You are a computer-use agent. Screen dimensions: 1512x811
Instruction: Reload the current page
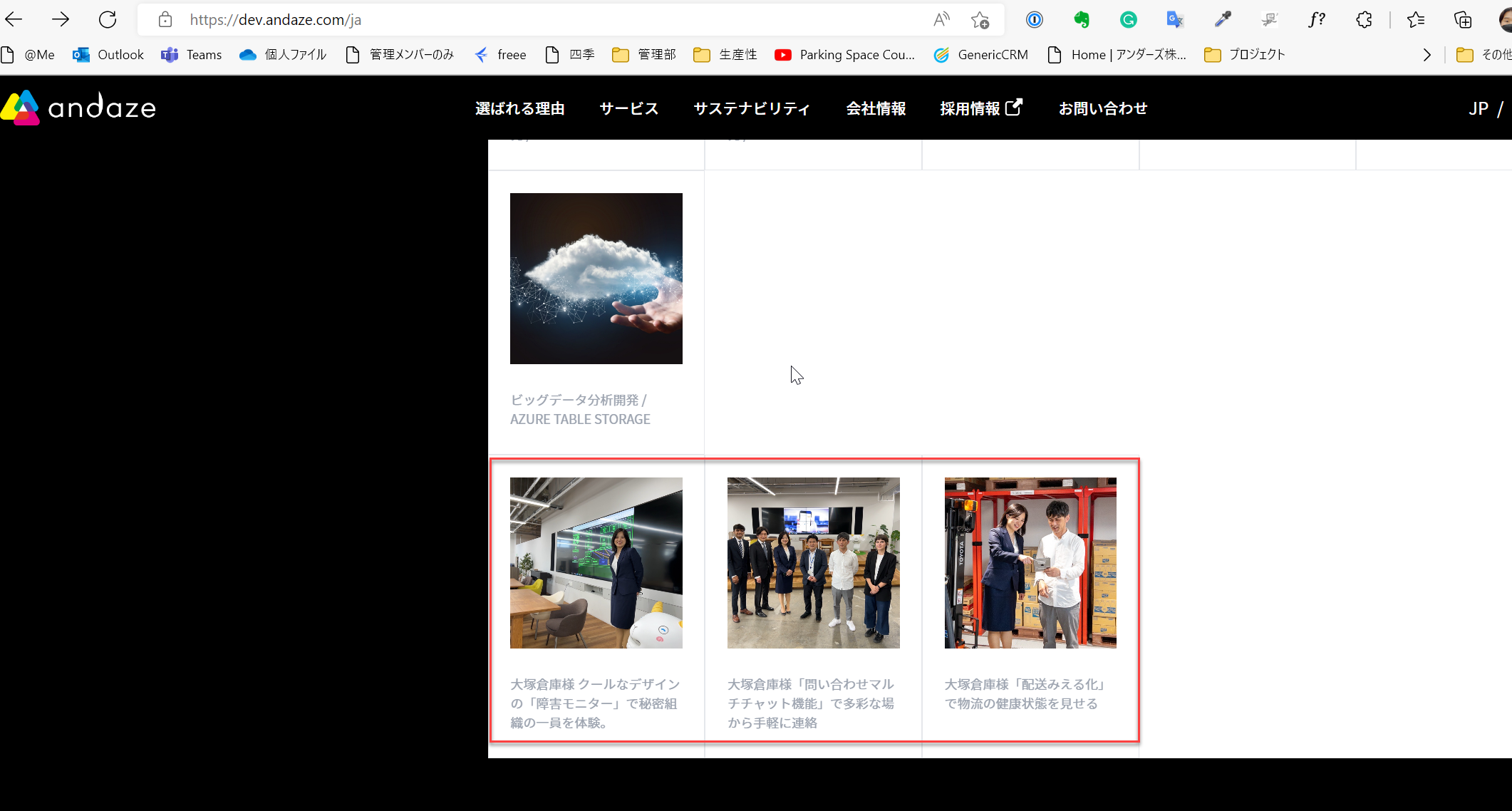point(107,19)
